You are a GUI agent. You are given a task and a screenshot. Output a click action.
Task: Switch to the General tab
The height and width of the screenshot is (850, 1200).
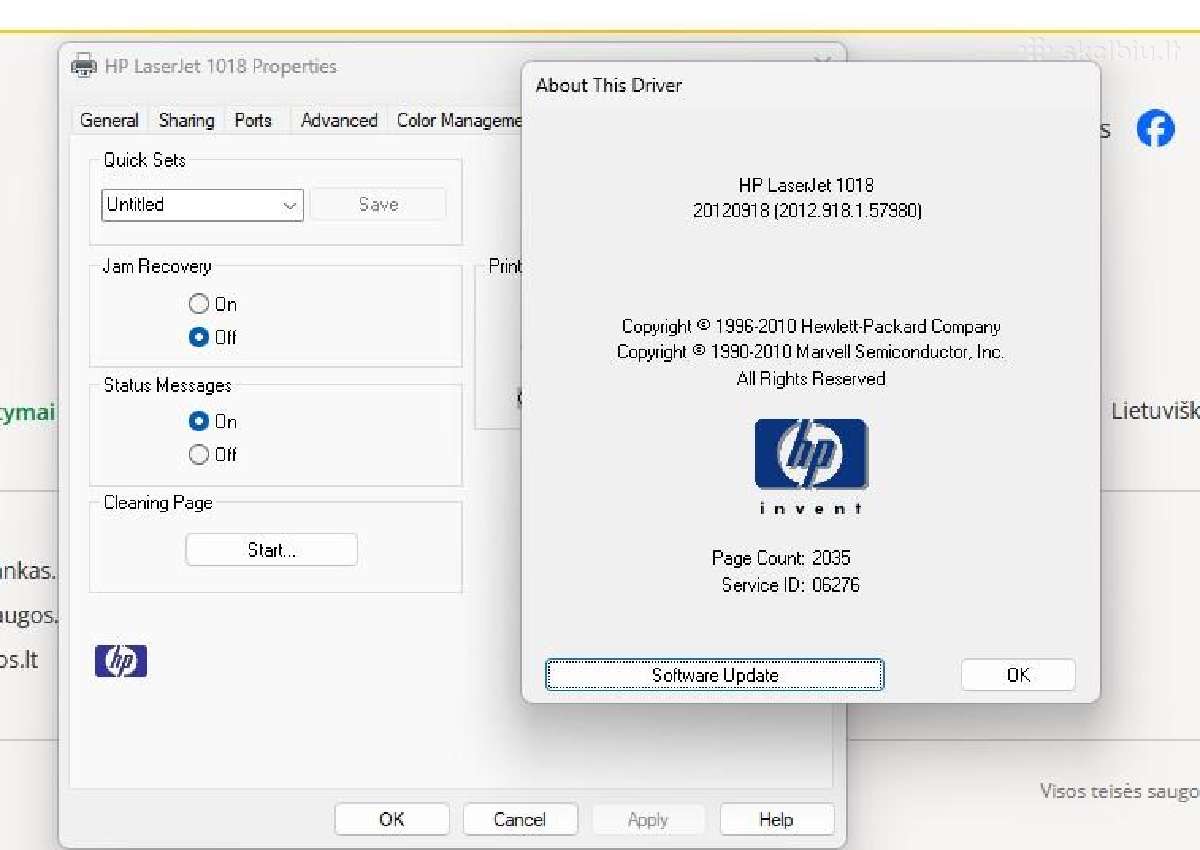[x=109, y=120]
